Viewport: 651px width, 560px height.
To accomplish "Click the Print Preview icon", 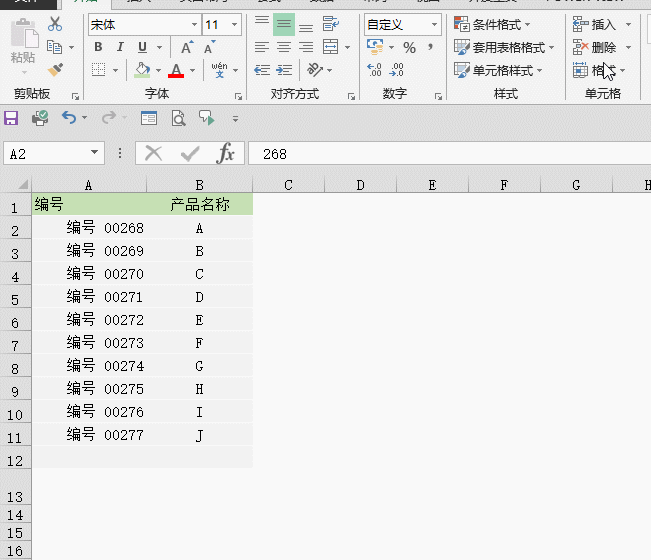I will (179, 118).
